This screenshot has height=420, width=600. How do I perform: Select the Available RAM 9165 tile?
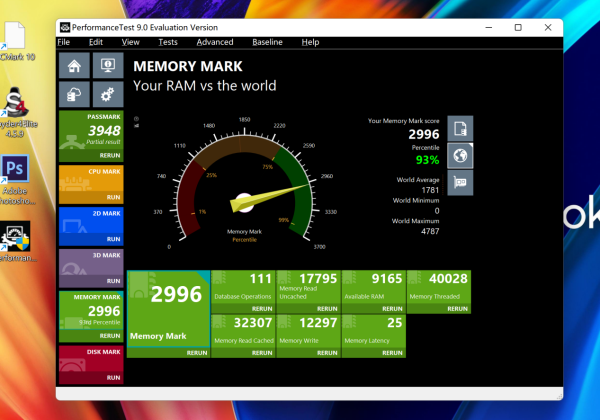tap(373, 287)
